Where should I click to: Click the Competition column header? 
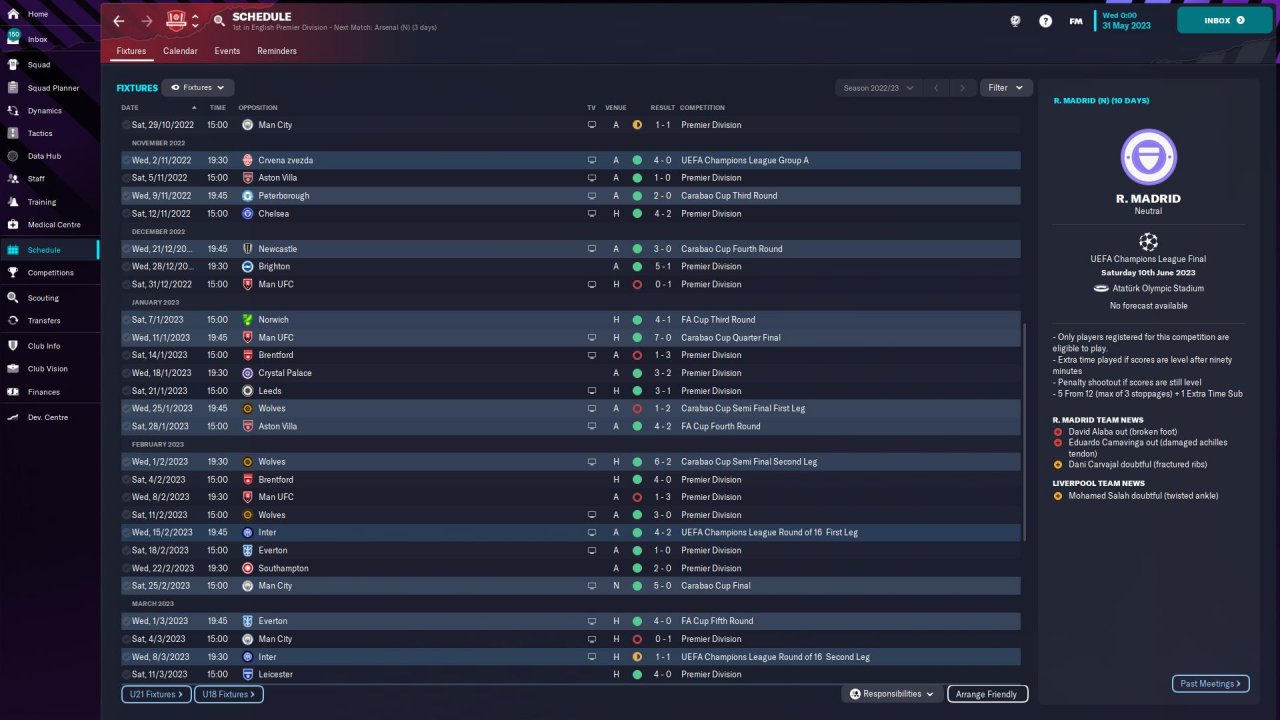click(702, 108)
